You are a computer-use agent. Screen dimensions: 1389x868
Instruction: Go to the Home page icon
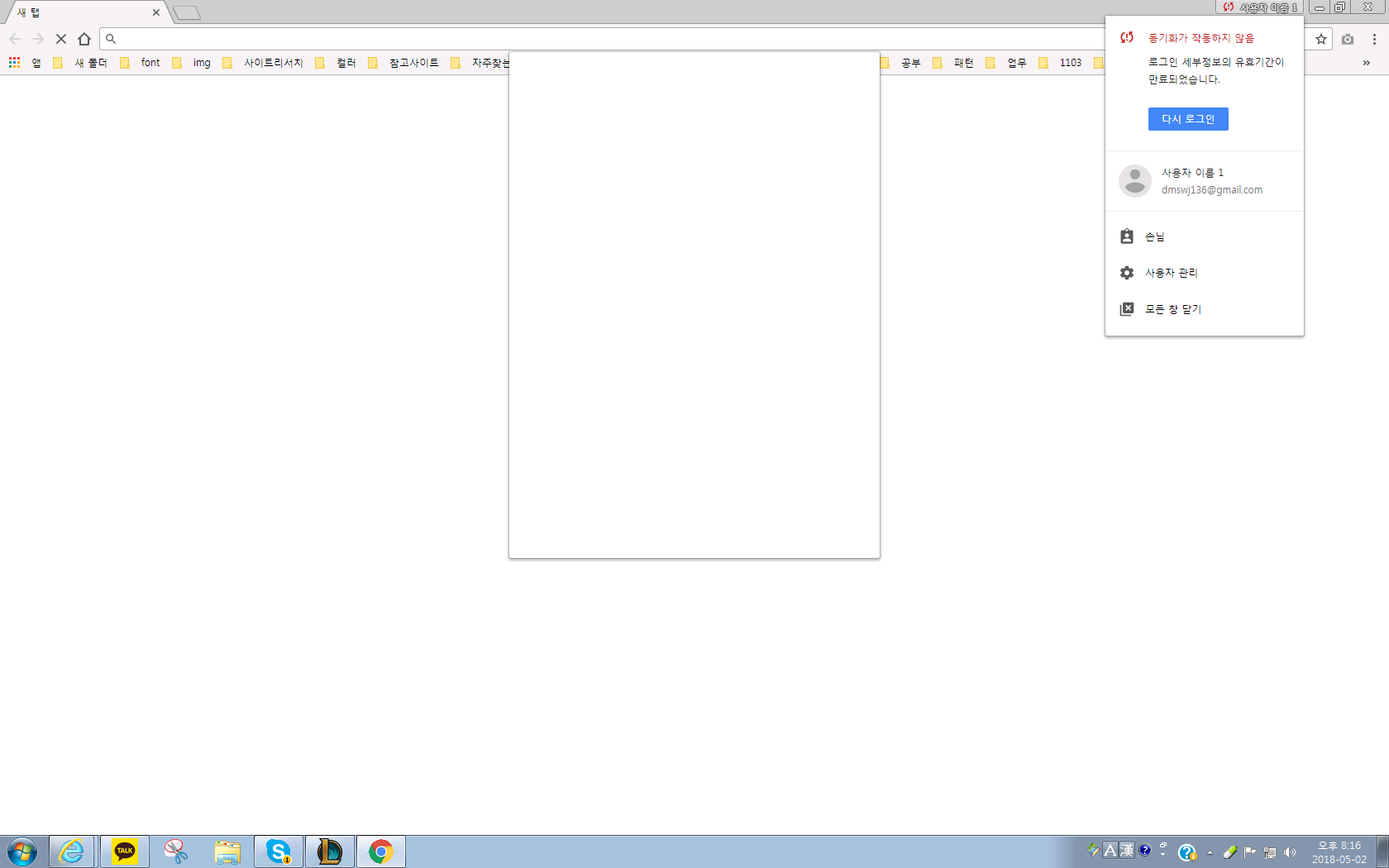[84, 39]
